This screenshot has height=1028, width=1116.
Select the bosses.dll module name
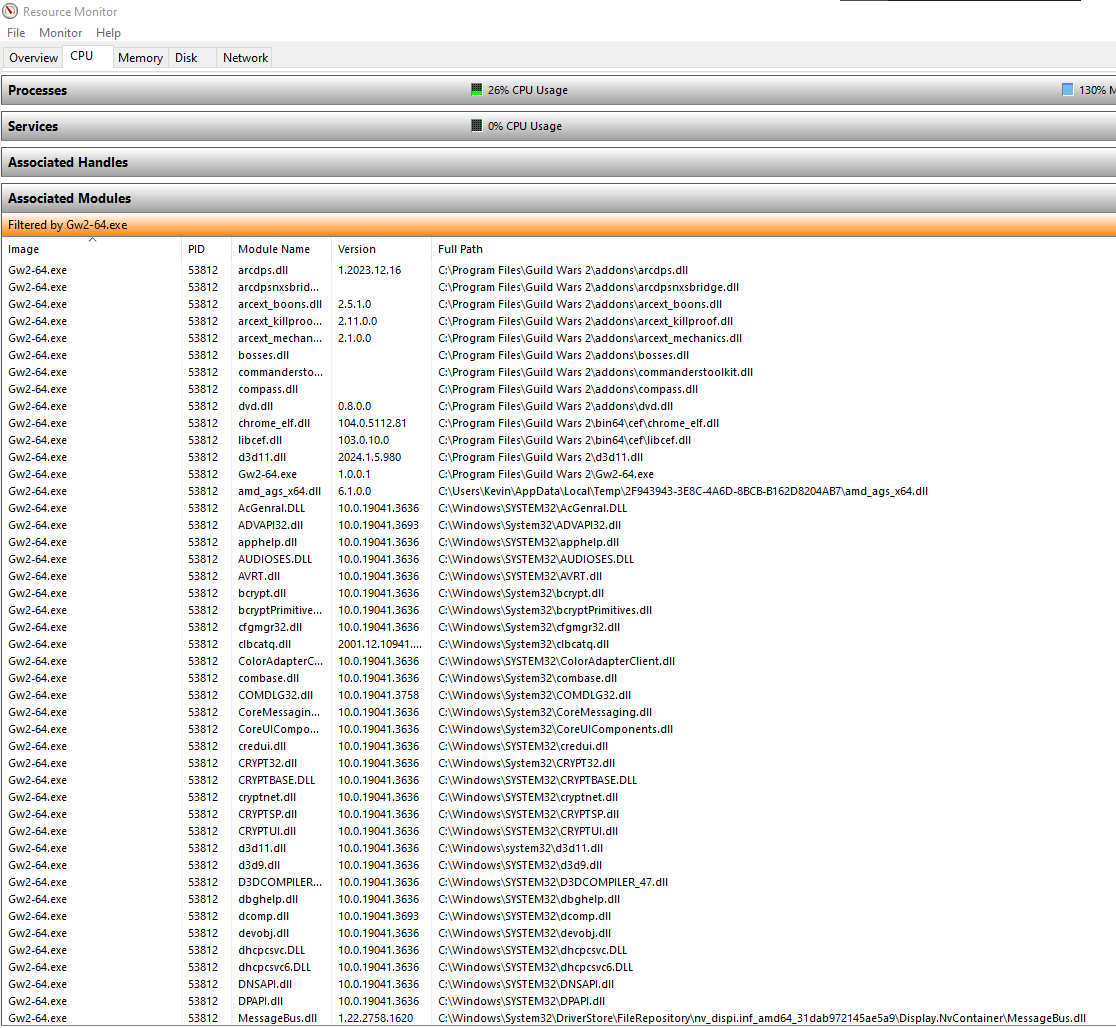263,355
